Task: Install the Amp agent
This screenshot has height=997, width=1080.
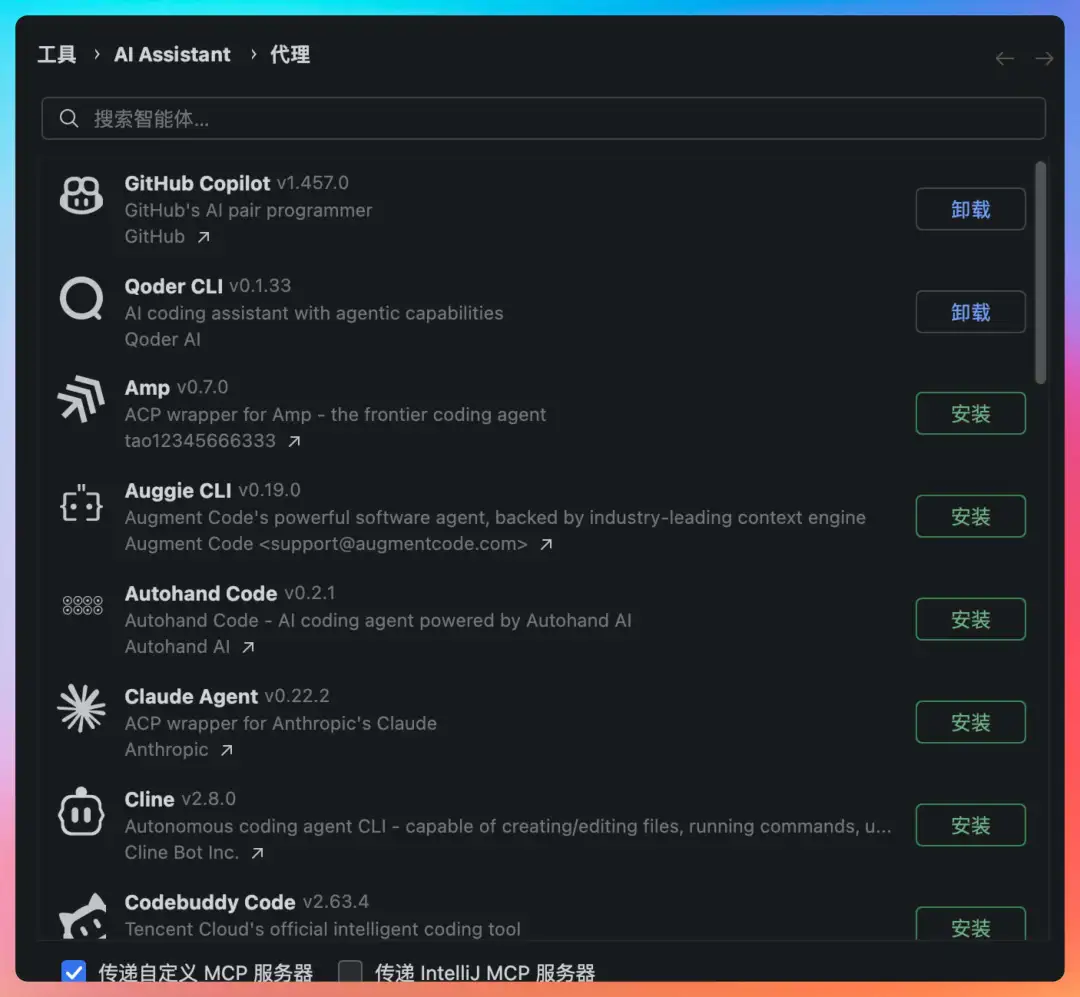Action: 970,413
